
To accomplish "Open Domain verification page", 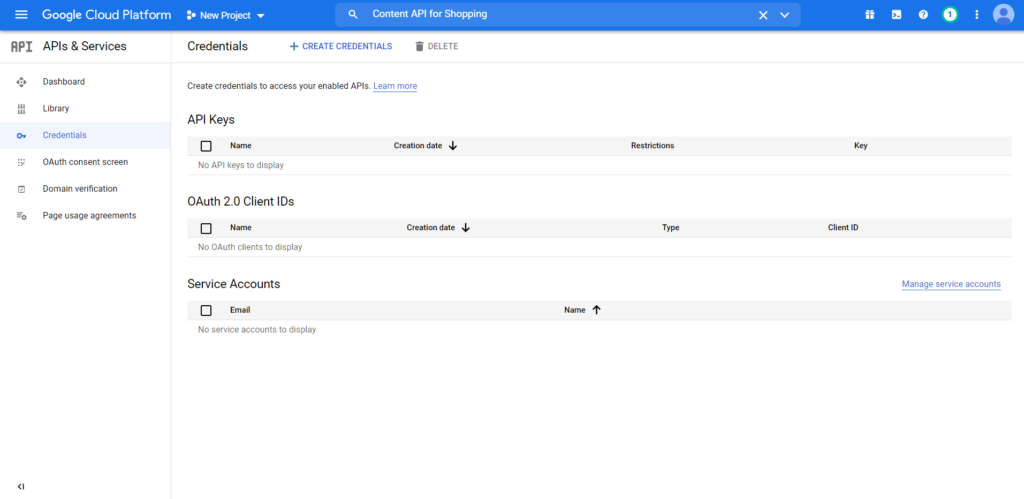I will click(80, 189).
